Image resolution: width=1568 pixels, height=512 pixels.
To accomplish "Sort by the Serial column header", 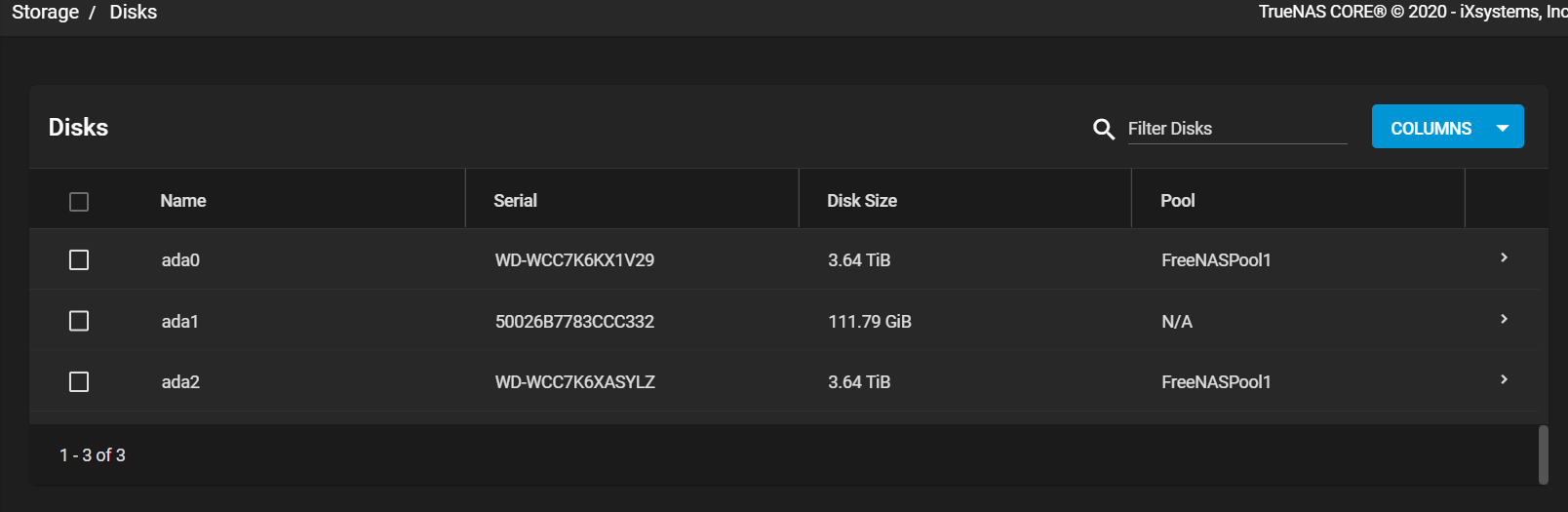I will coord(515,201).
